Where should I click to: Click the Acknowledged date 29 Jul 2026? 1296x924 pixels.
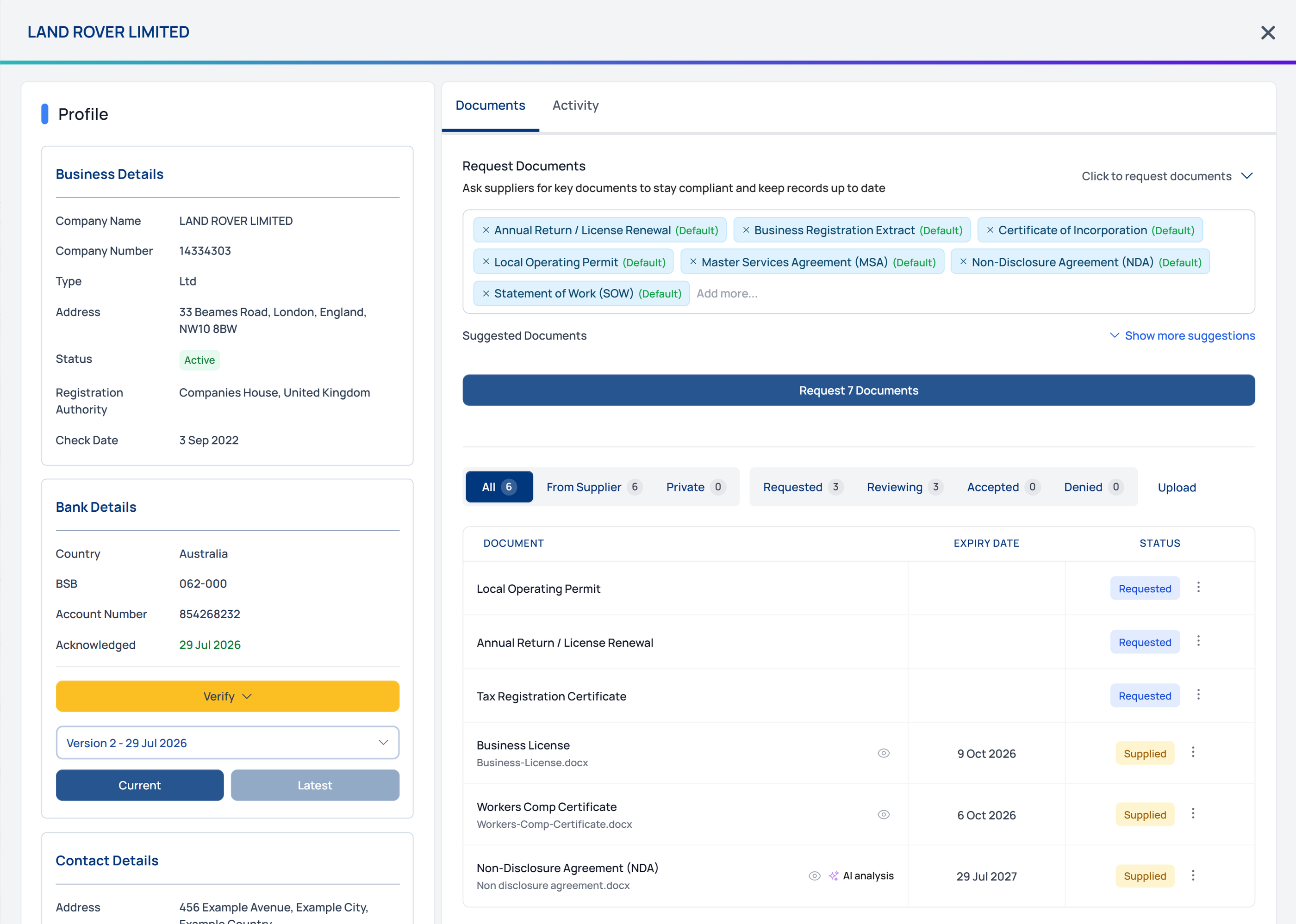(x=210, y=645)
